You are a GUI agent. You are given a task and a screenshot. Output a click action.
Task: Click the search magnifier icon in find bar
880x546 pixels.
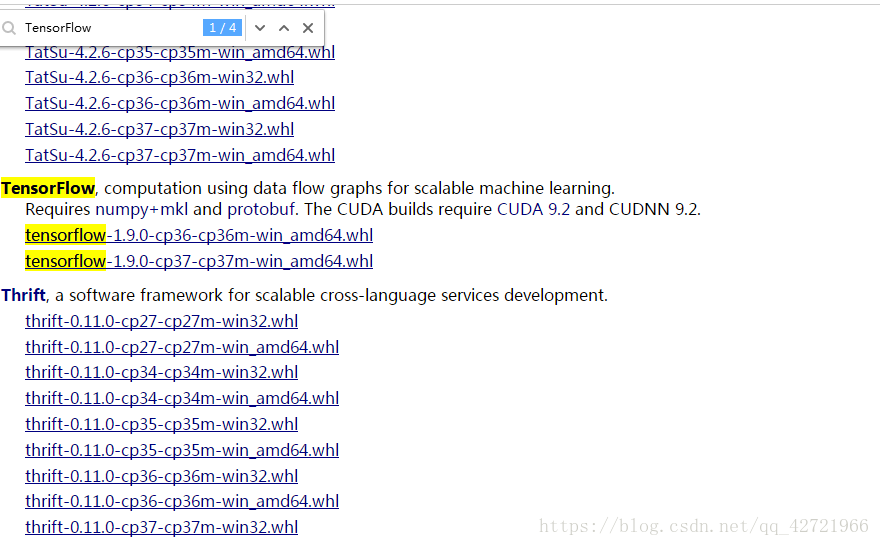coord(9,27)
